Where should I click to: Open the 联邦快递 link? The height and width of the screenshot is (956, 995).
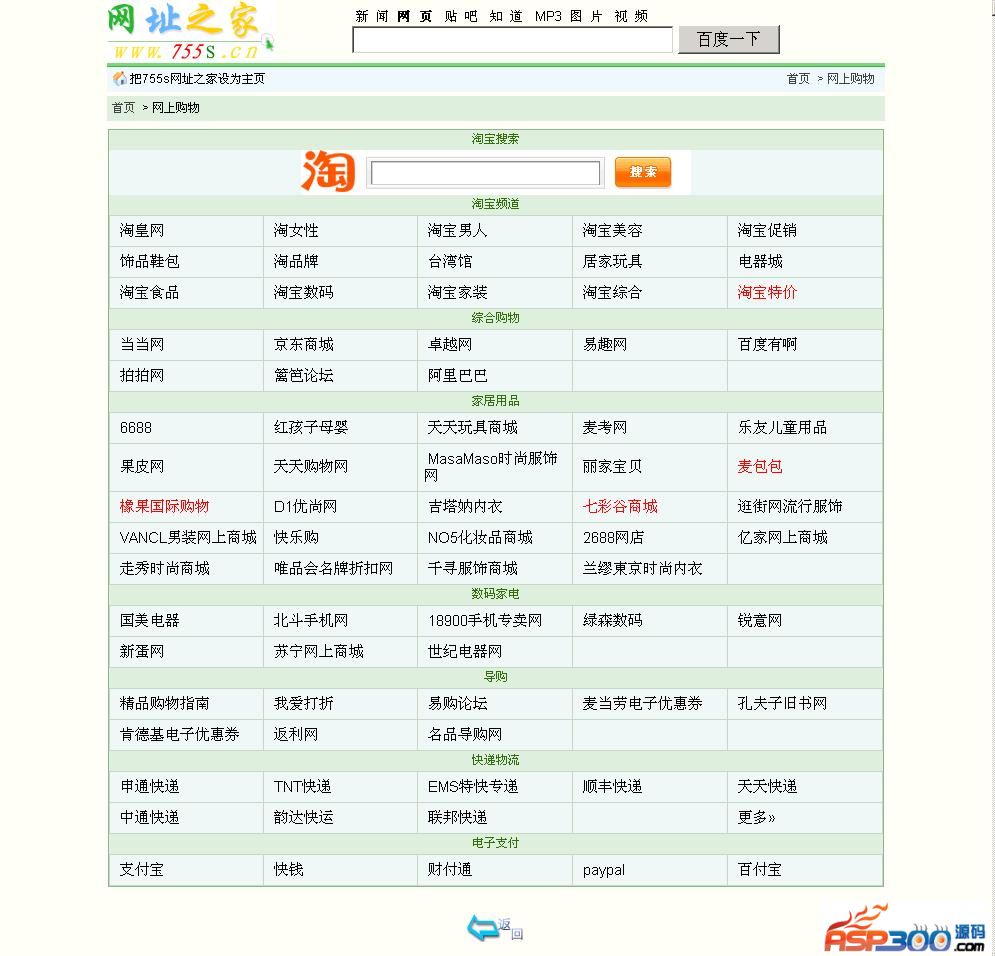(457, 818)
